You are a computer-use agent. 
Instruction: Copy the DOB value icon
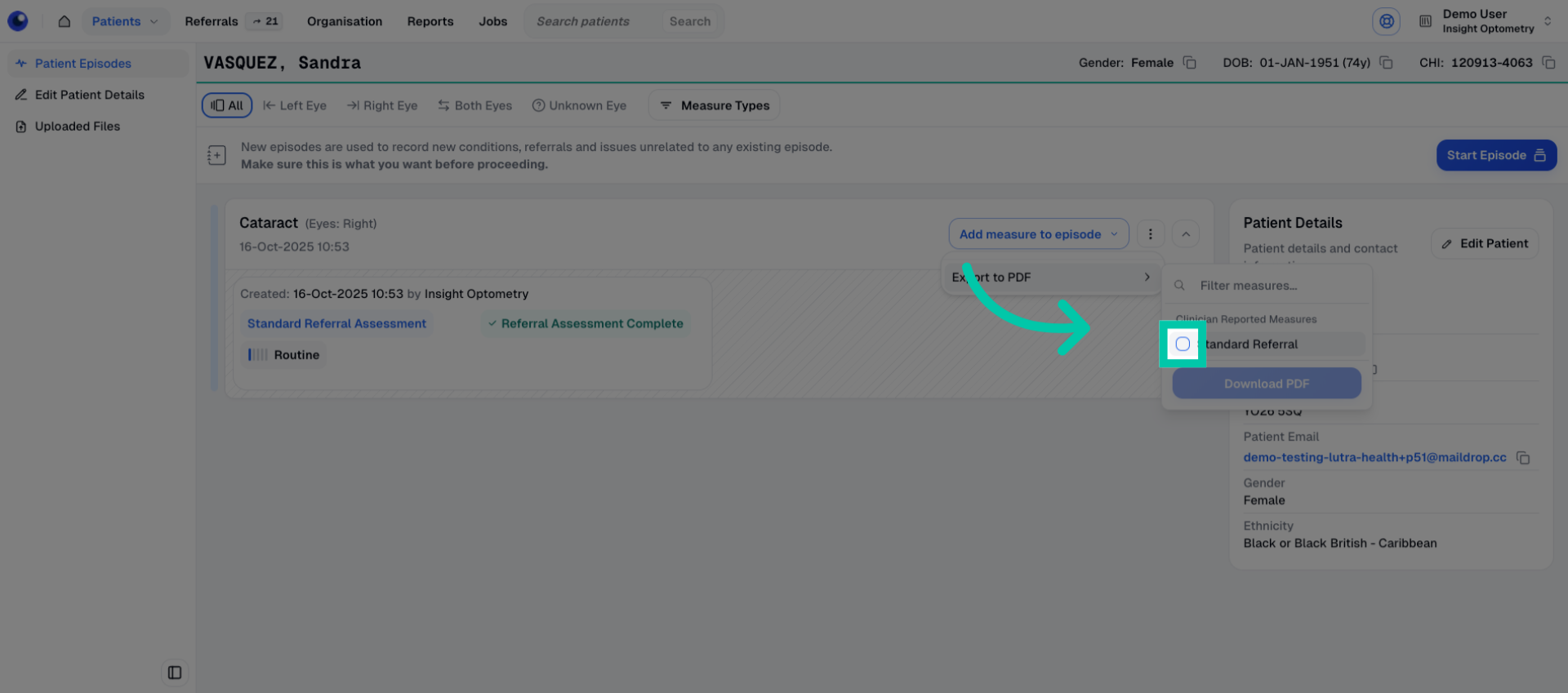click(x=1386, y=63)
